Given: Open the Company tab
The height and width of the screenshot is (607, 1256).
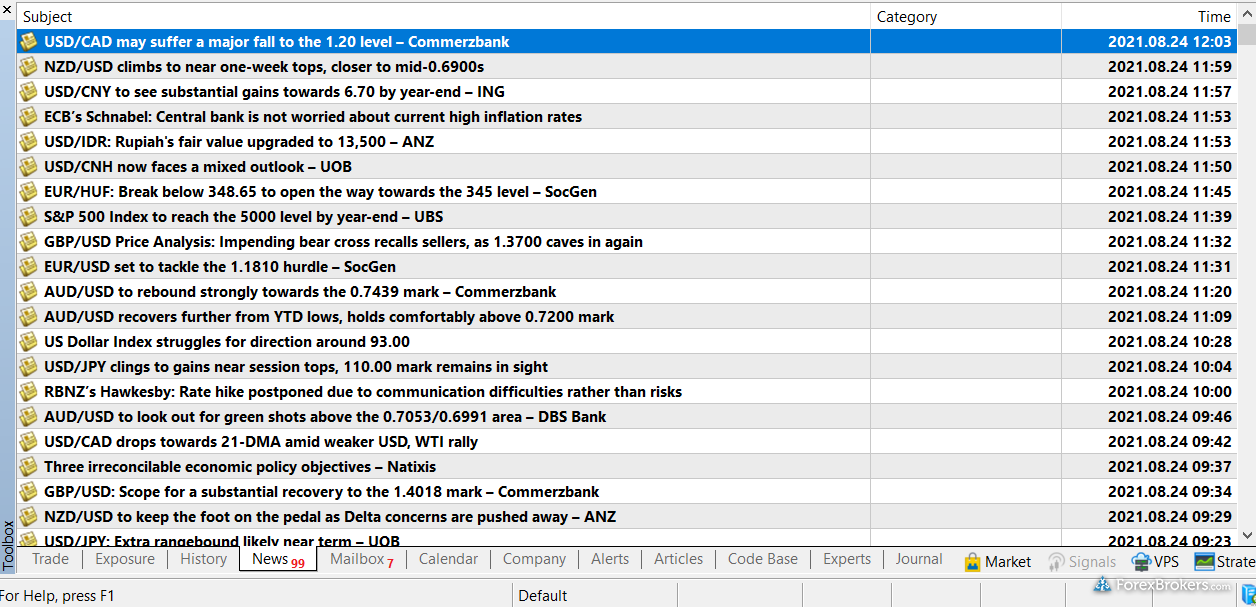Looking at the screenshot, I should pyautogui.click(x=534, y=559).
